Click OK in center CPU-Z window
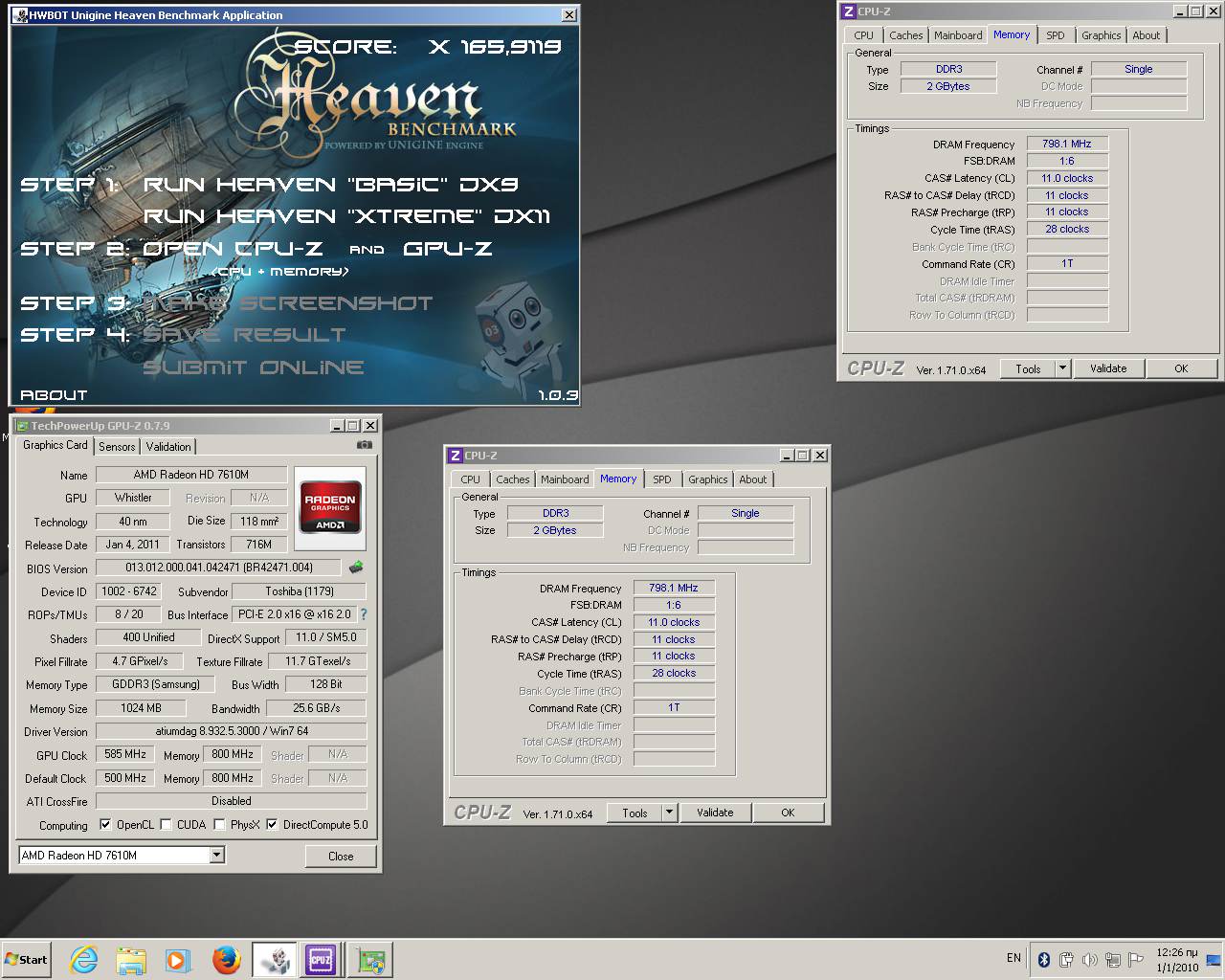 click(788, 813)
